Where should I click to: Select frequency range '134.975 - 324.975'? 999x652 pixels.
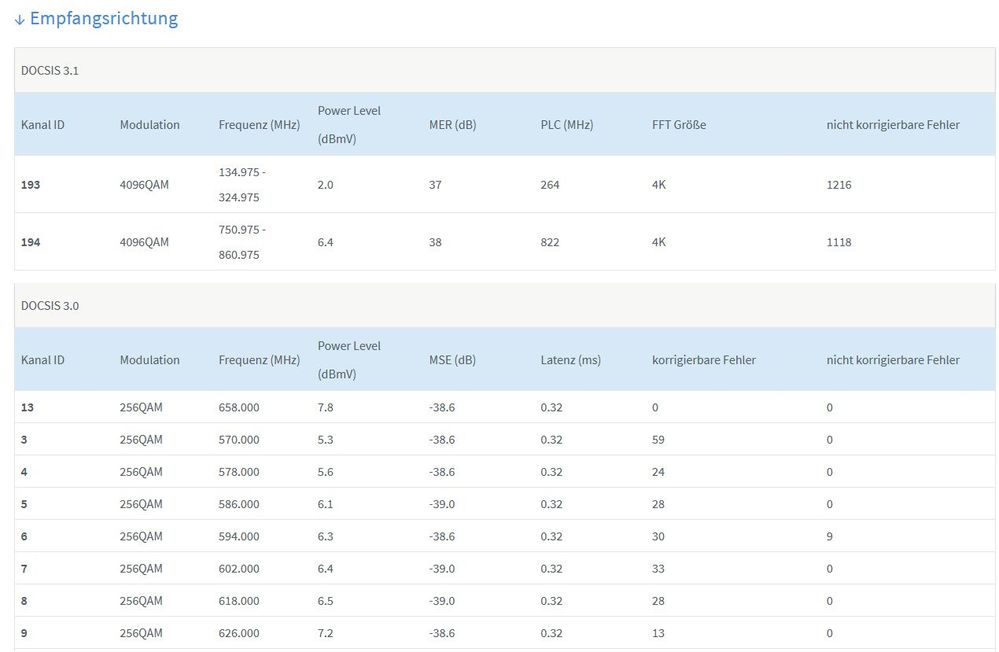coord(242,185)
